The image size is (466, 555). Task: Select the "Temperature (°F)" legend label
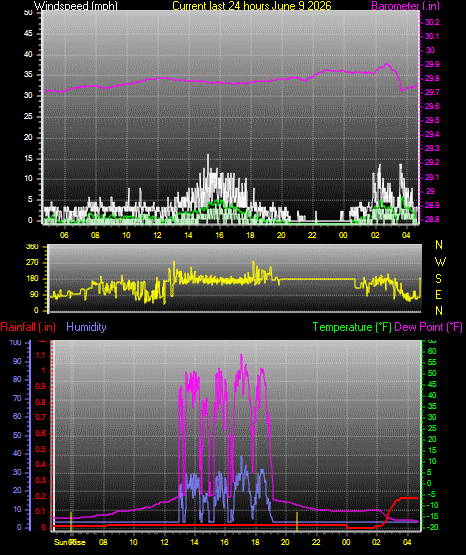(x=352, y=327)
